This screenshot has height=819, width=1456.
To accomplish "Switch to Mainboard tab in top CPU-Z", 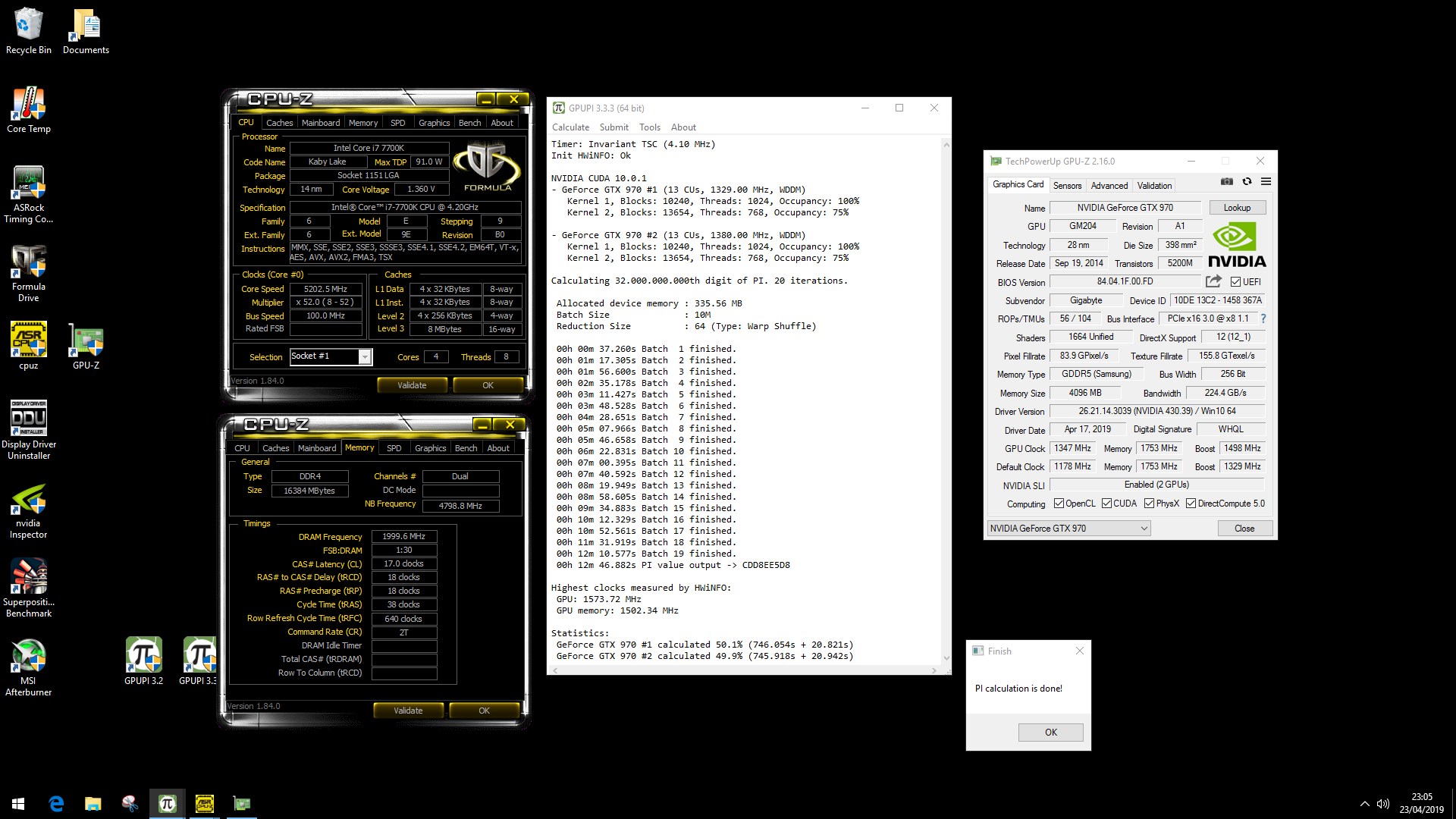I will [x=321, y=123].
